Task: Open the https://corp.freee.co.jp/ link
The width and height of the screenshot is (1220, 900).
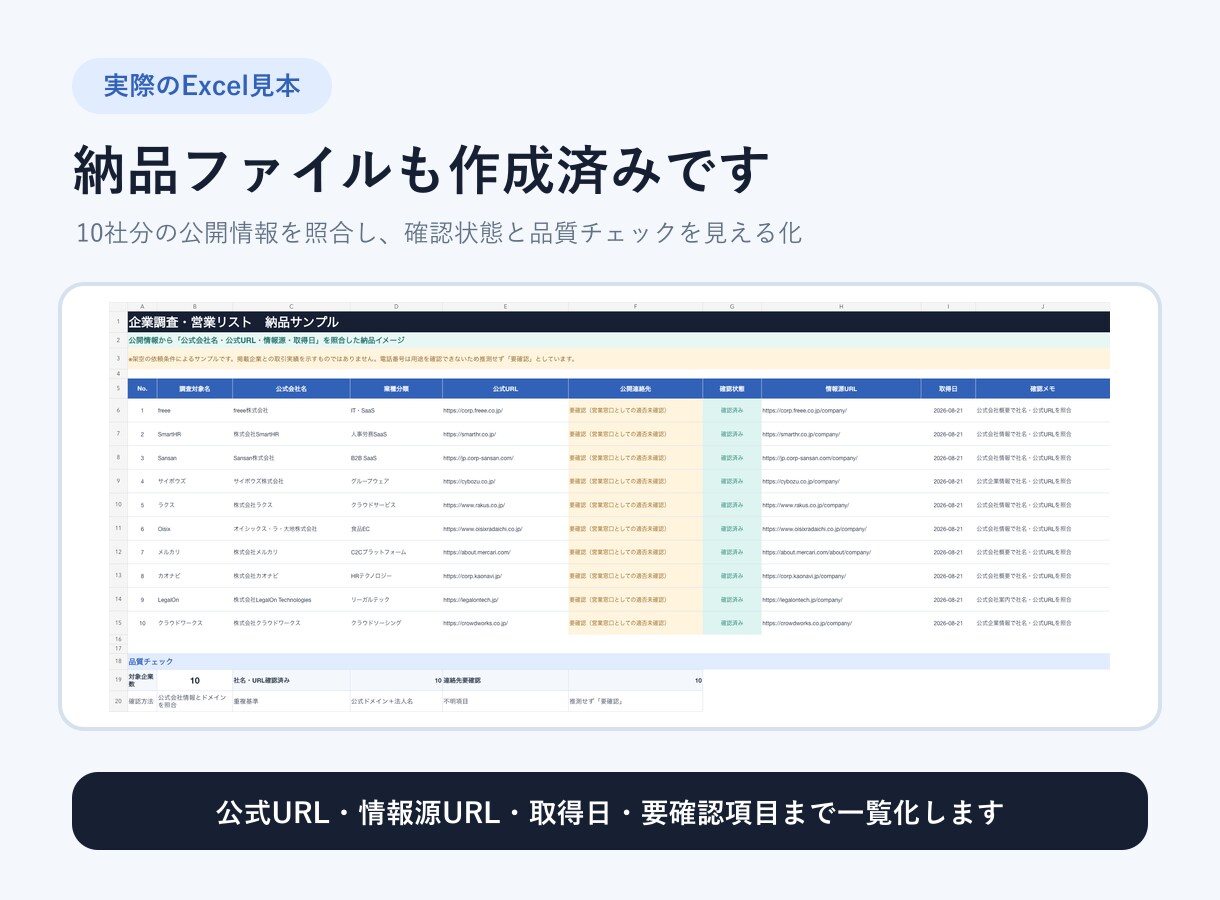Action: (473, 410)
